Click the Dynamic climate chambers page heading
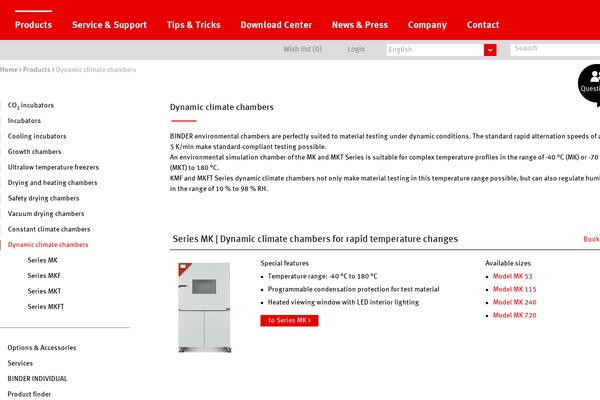This screenshot has width=600, height=400. 222,107
